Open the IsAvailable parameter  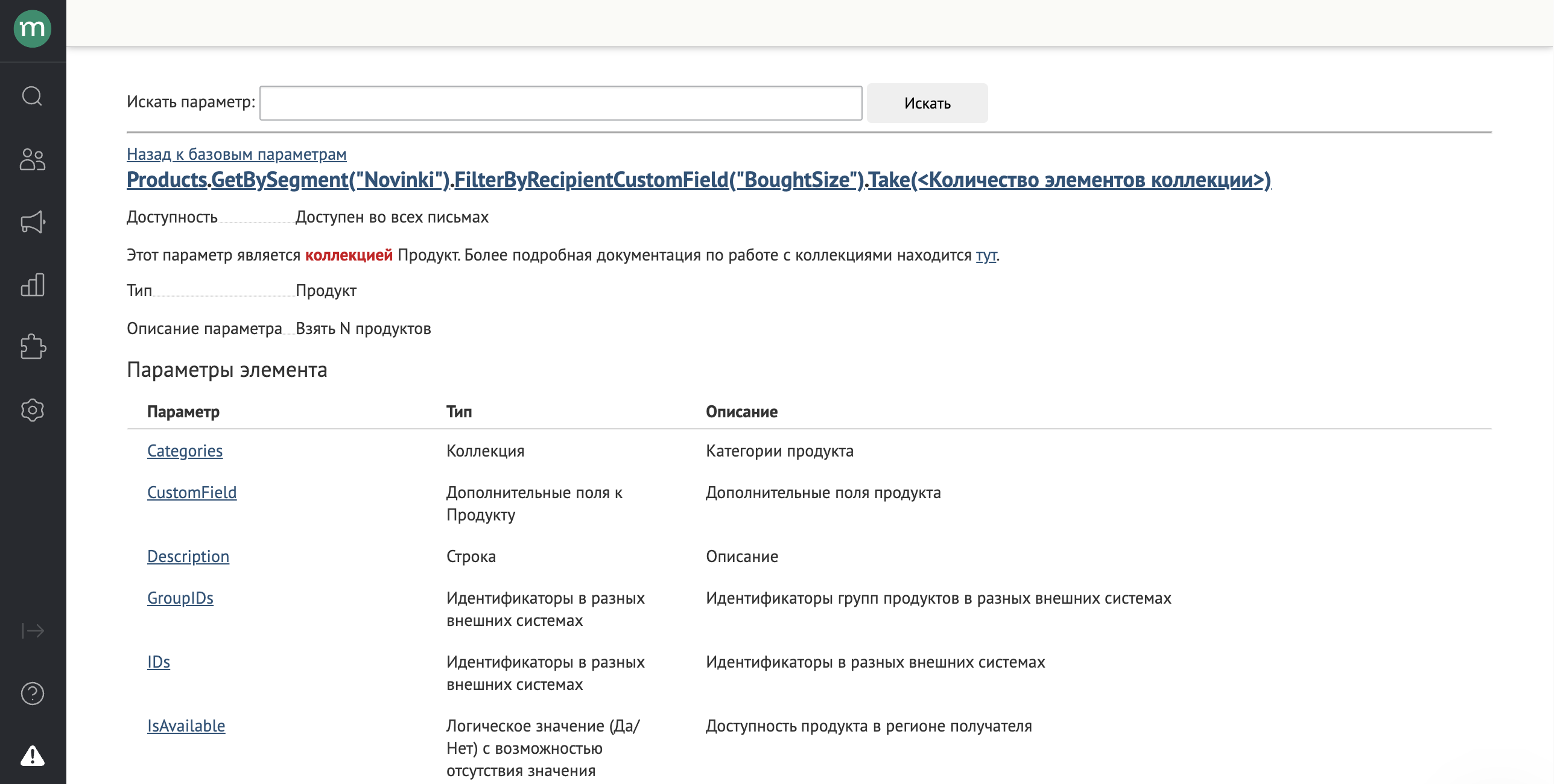[x=186, y=726]
